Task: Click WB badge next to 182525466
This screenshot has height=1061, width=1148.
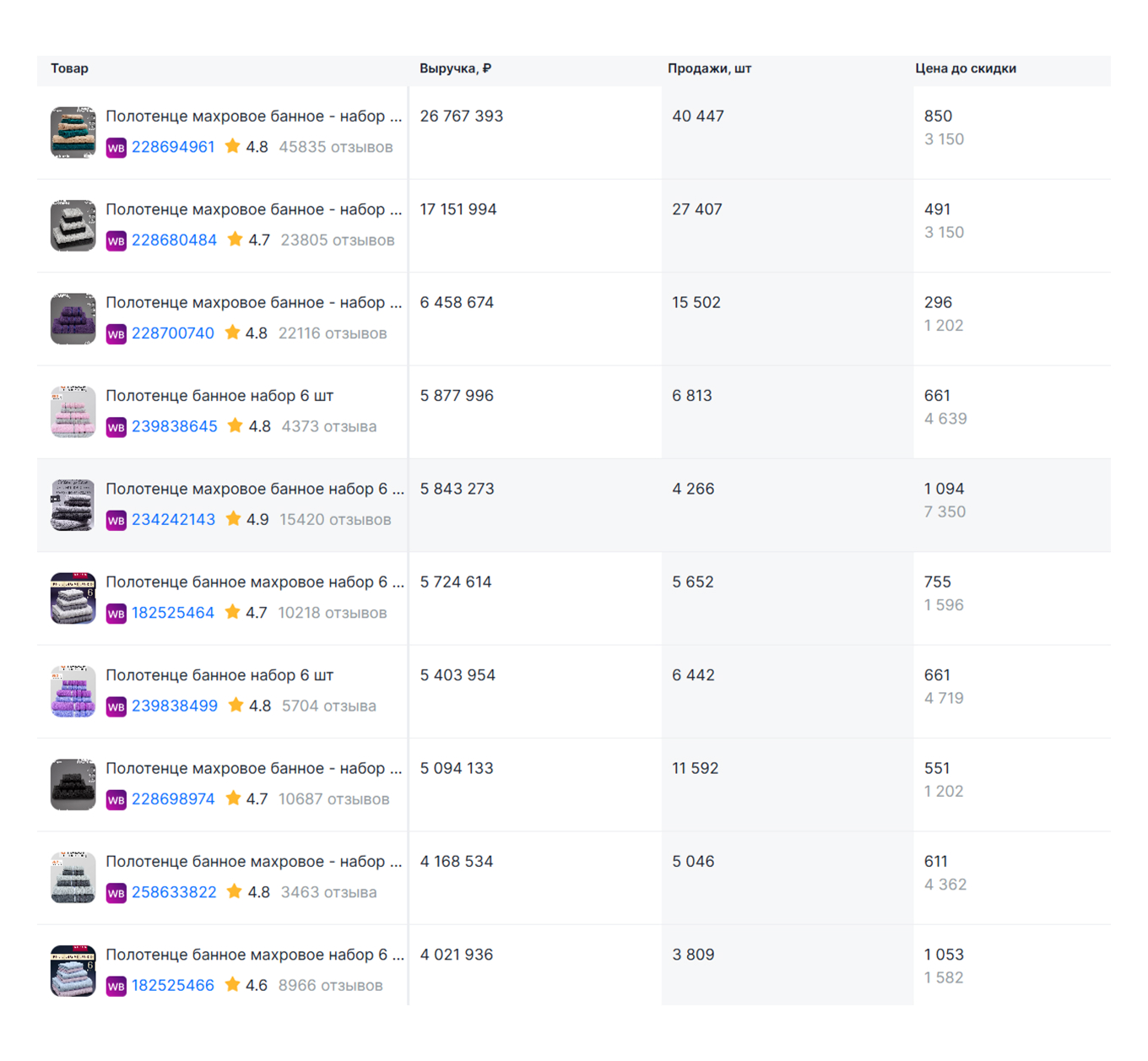Action: point(116,986)
